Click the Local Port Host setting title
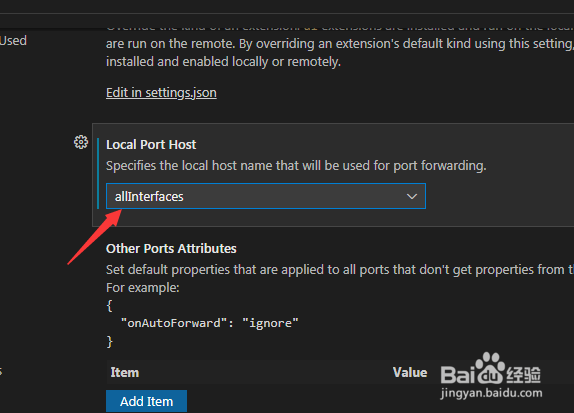This screenshot has height=413, width=574. point(151,145)
